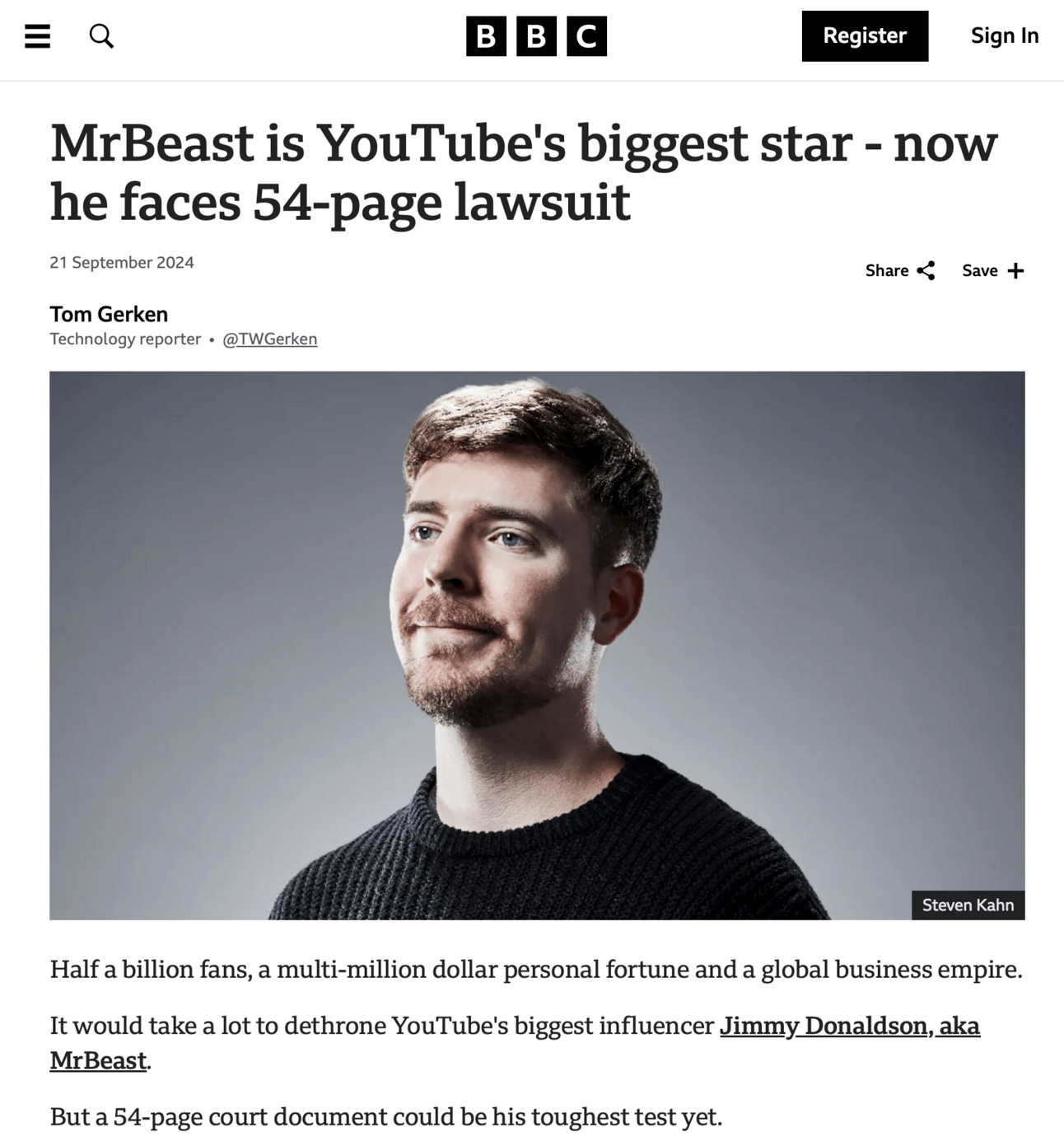
Task: Follow the Jimmy Donaldson, aka MrBeast link
Action: (x=515, y=1043)
